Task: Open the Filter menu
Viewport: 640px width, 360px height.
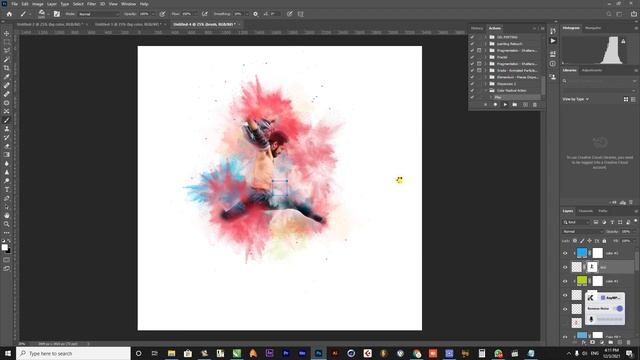Action: pos(91,4)
